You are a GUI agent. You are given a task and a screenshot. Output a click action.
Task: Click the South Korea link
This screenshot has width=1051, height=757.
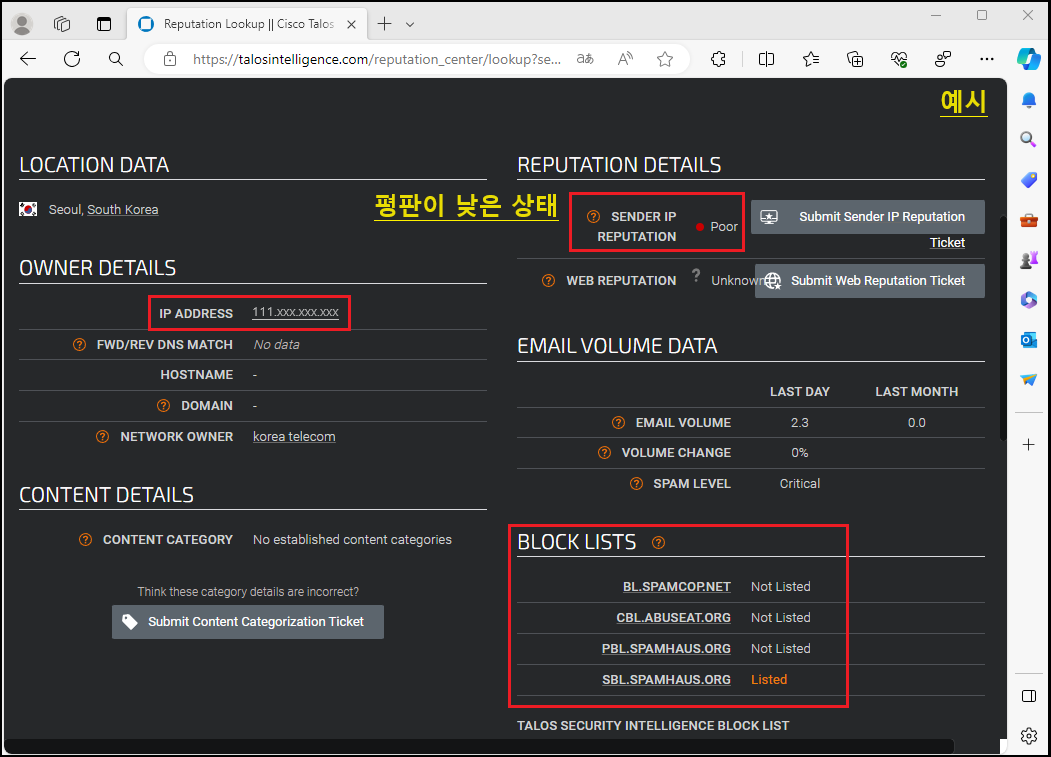[x=123, y=209]
